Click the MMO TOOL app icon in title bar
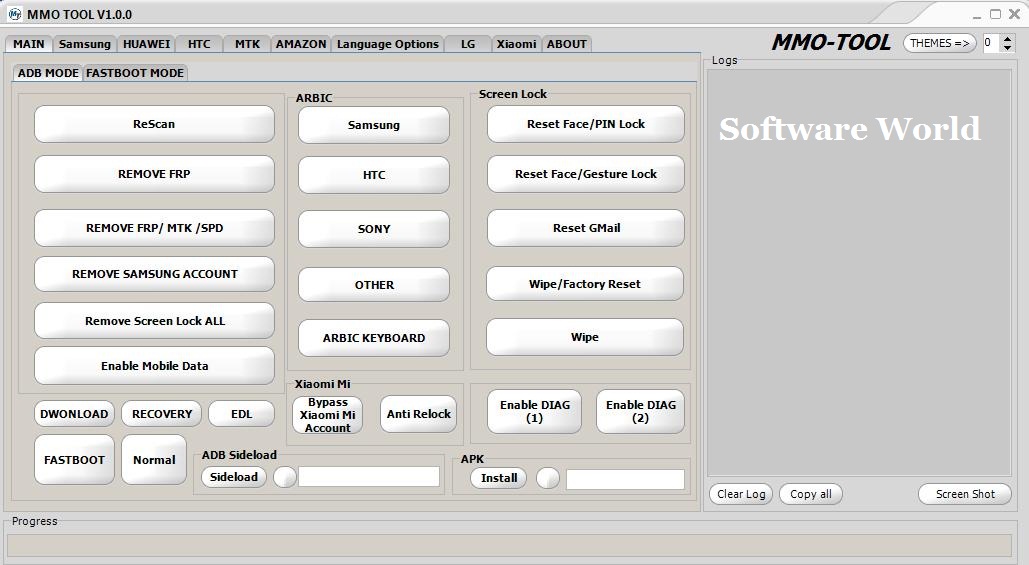 tap(14, 14)
